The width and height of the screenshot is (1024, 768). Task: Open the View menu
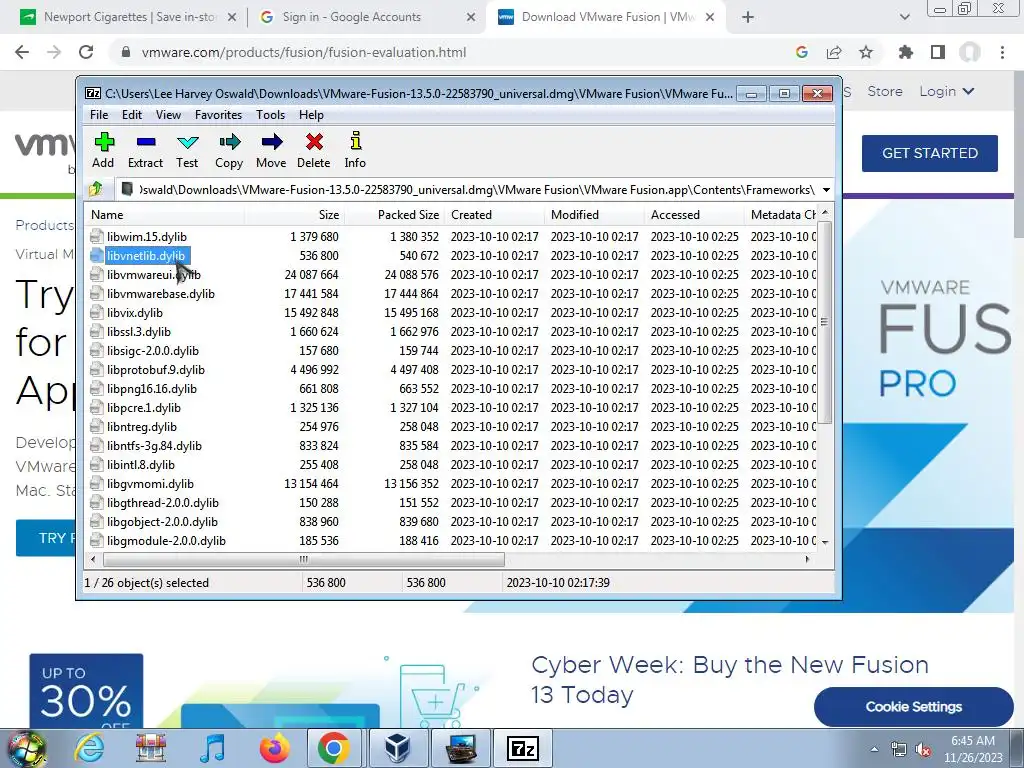(168, 115)
